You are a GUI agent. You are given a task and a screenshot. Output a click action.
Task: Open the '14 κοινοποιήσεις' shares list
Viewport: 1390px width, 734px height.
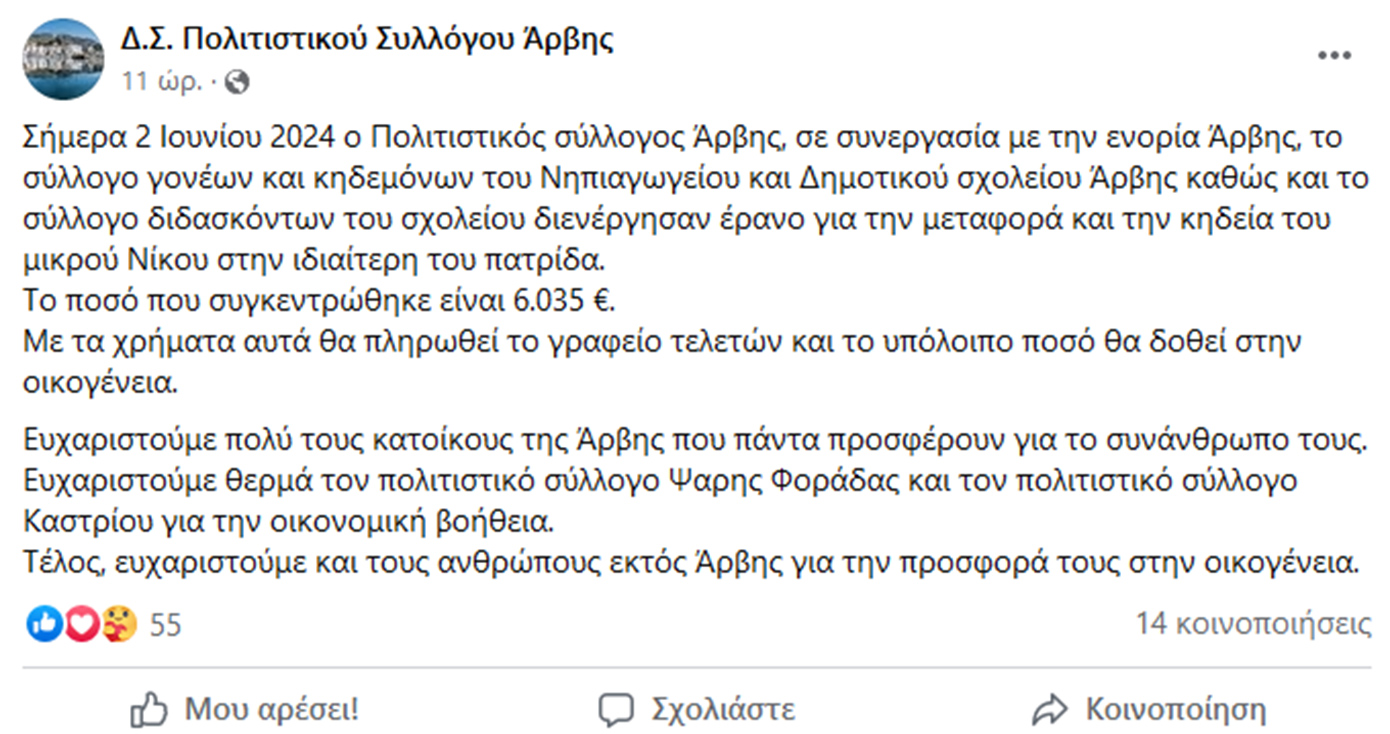1252,625
